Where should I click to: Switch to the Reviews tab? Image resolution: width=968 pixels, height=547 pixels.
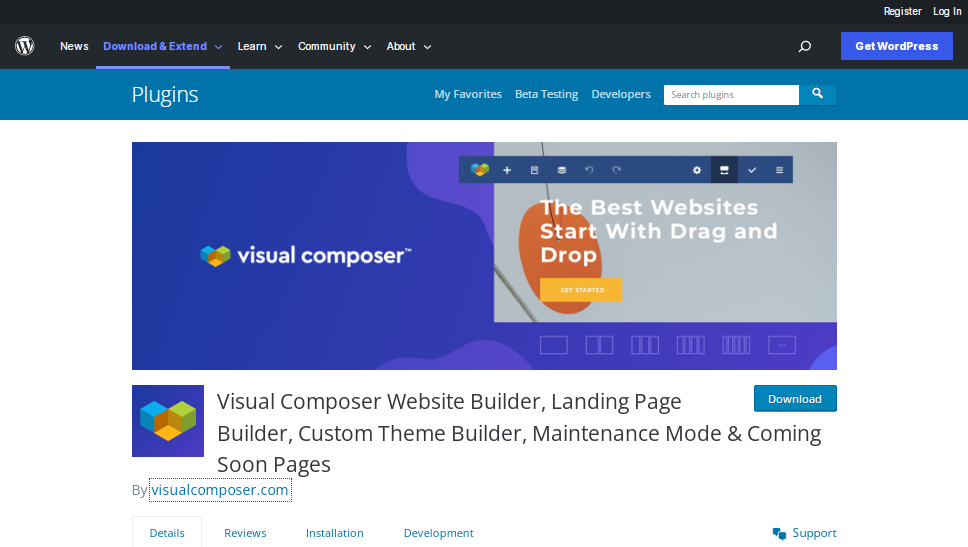pyautogui.click(x=245, y=533)
